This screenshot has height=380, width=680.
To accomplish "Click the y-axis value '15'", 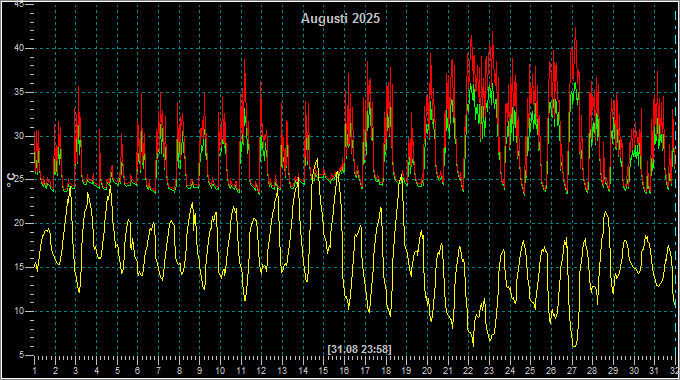I will [x=18, y=267].
